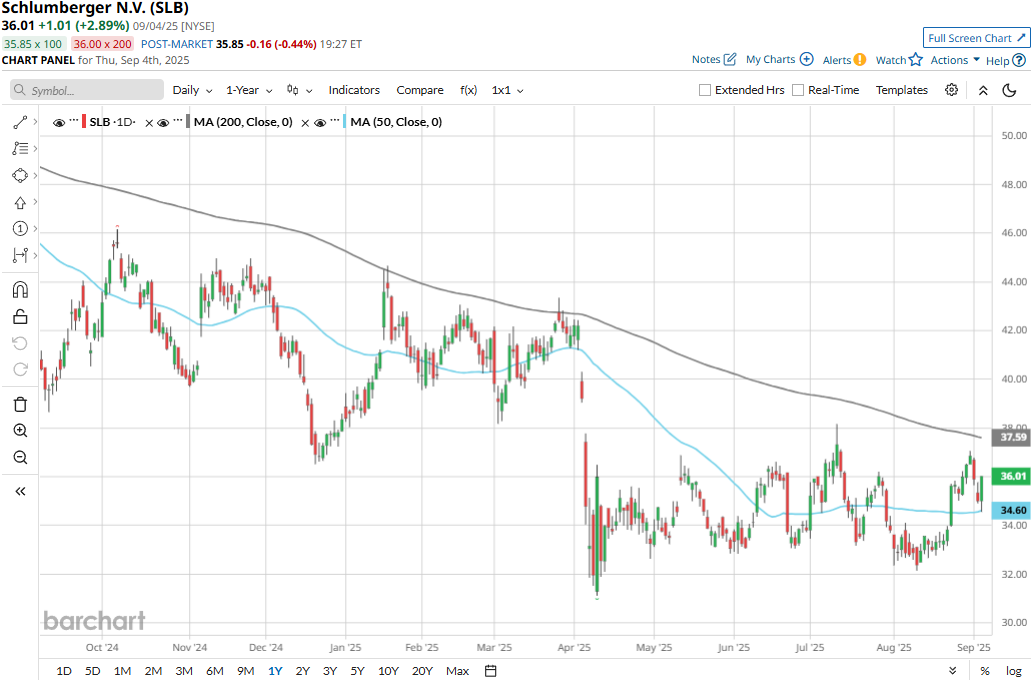Toggle the lock drawings padlock
1032x680 pixels.
click(20, 317)
